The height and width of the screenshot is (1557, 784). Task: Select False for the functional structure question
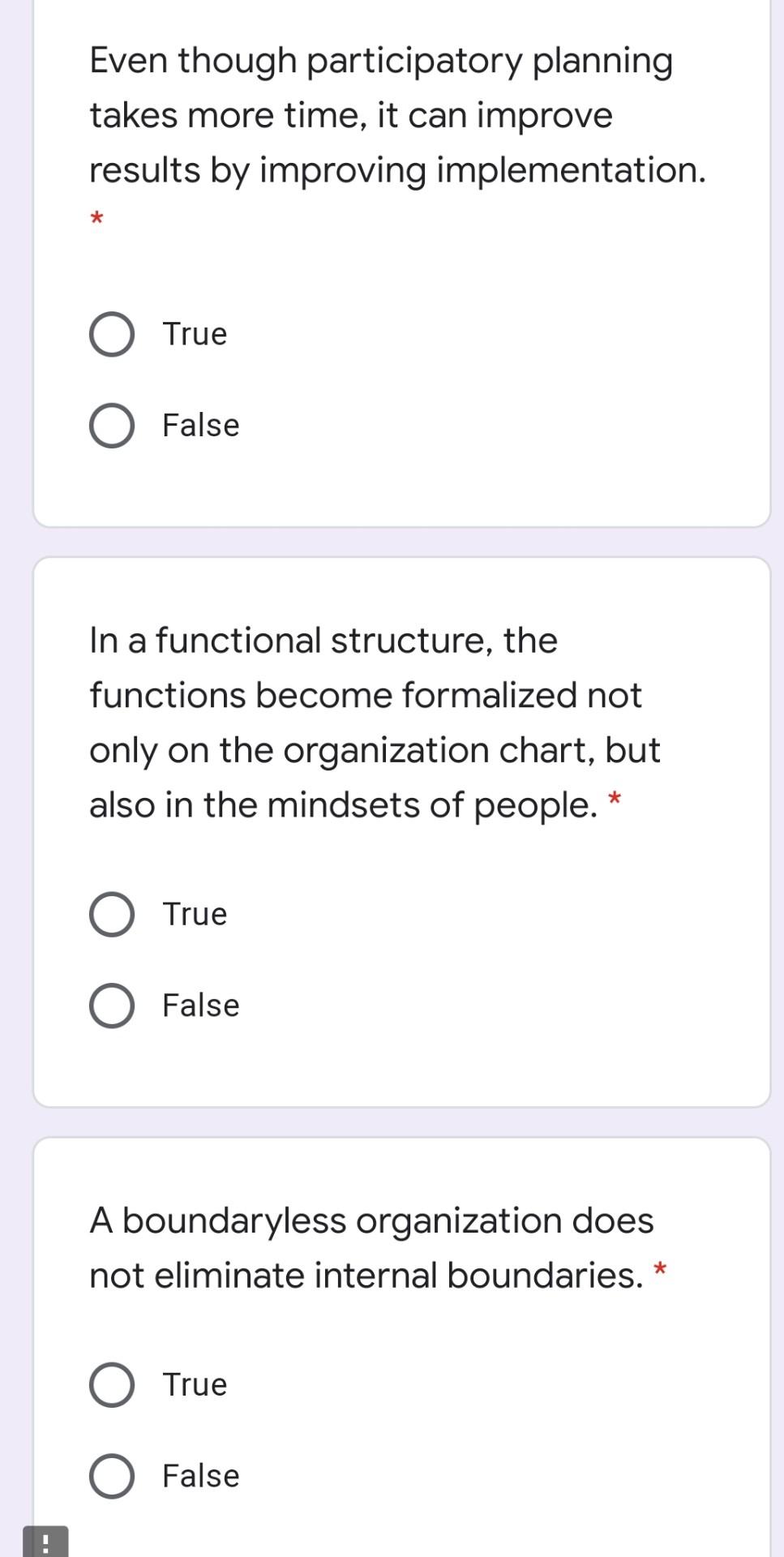112,1006
